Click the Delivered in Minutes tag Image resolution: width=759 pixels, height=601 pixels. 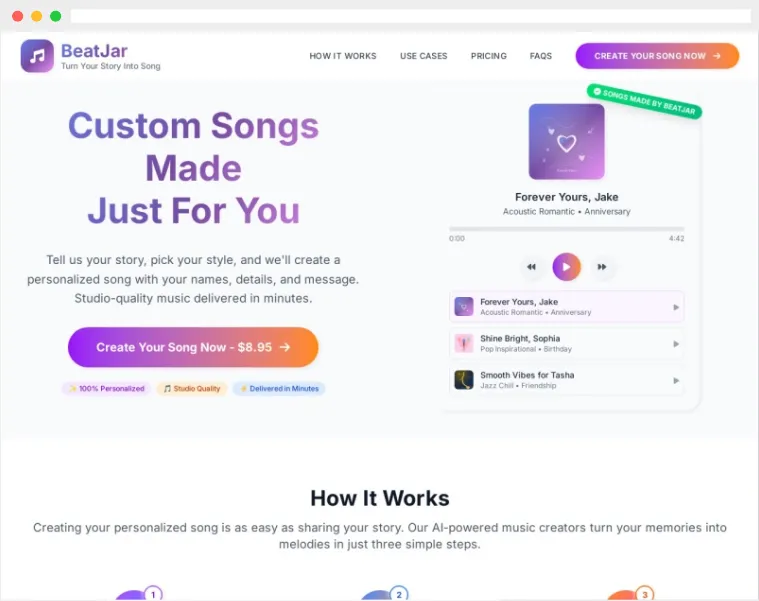279,389
